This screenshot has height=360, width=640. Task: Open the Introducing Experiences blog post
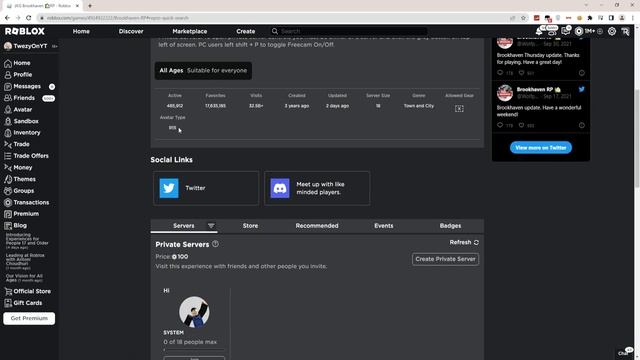(x=27, y=241)
